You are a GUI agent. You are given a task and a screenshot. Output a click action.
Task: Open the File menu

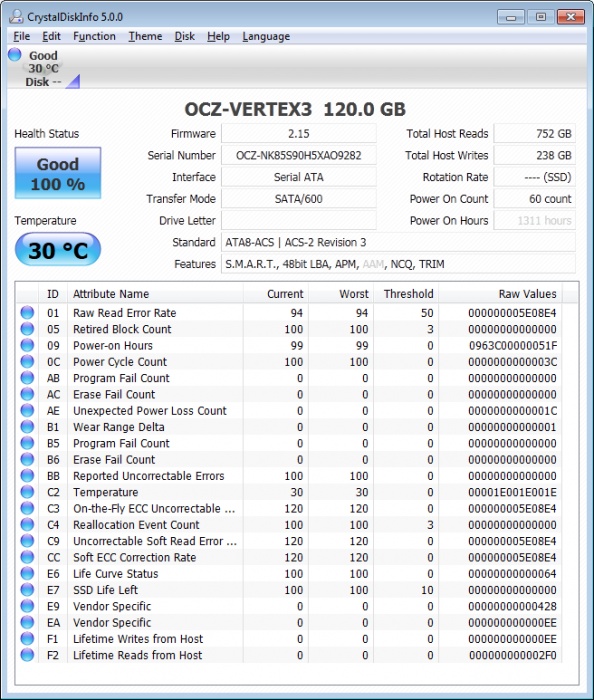click(21, 37)
